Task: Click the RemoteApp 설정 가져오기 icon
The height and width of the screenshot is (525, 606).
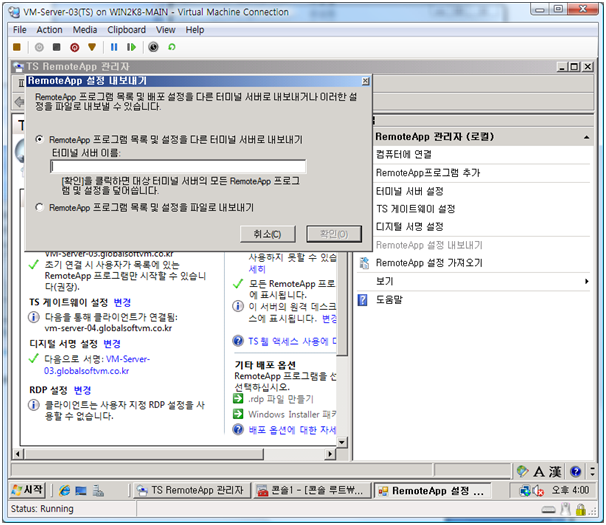Action: pos(364,263)
